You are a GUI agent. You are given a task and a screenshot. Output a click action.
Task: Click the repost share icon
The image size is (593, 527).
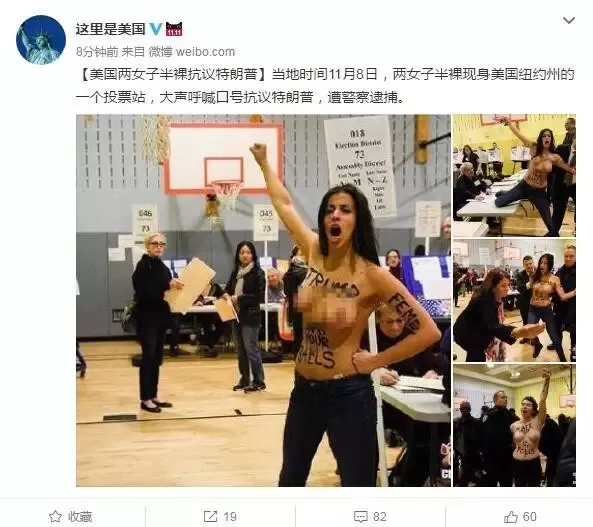point(210,516)
